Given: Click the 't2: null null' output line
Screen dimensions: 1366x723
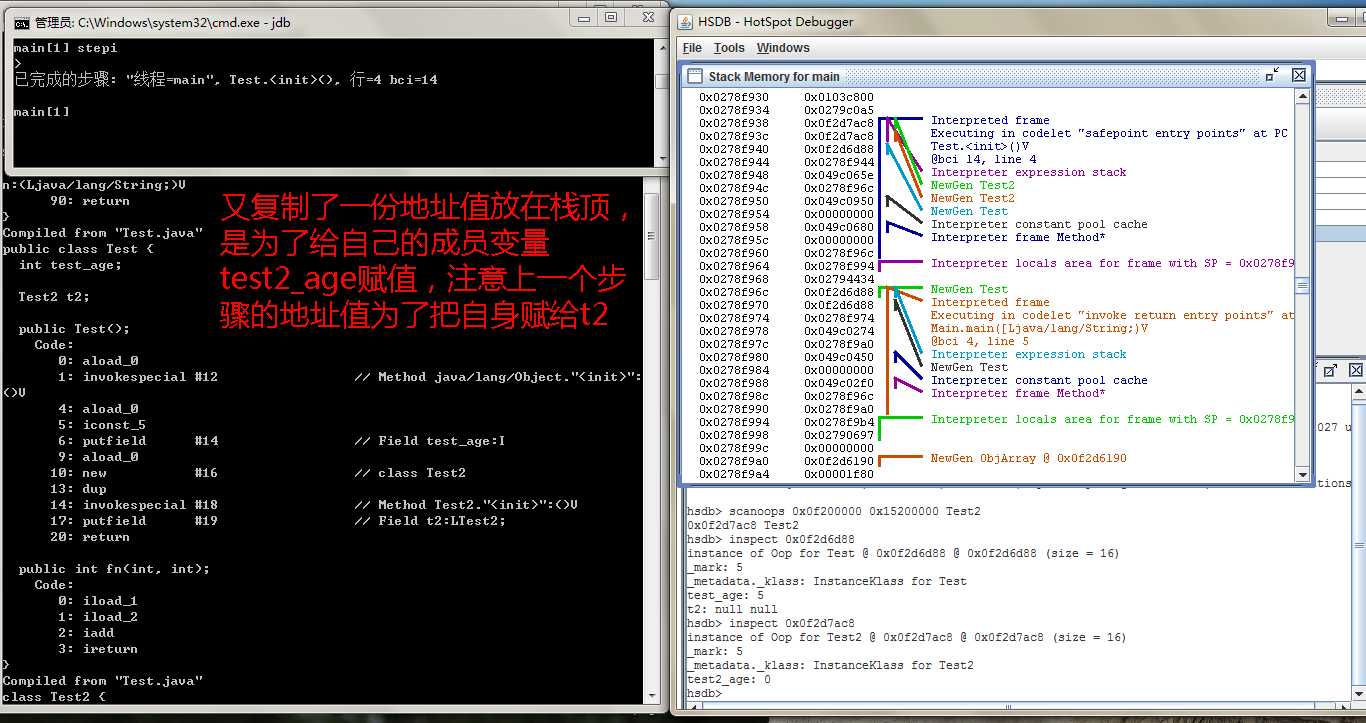Looking at the screenshot, I should (x=732, y=609).
